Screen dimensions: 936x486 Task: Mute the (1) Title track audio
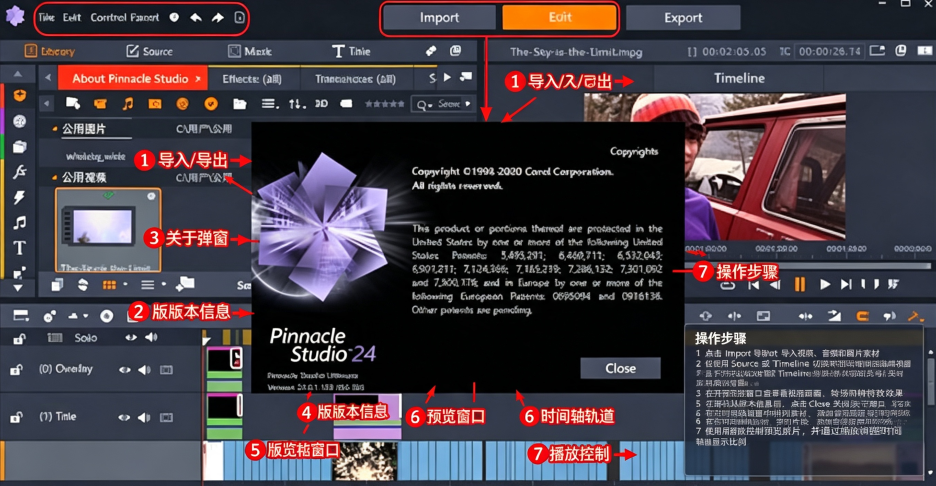tap(144, 417)
